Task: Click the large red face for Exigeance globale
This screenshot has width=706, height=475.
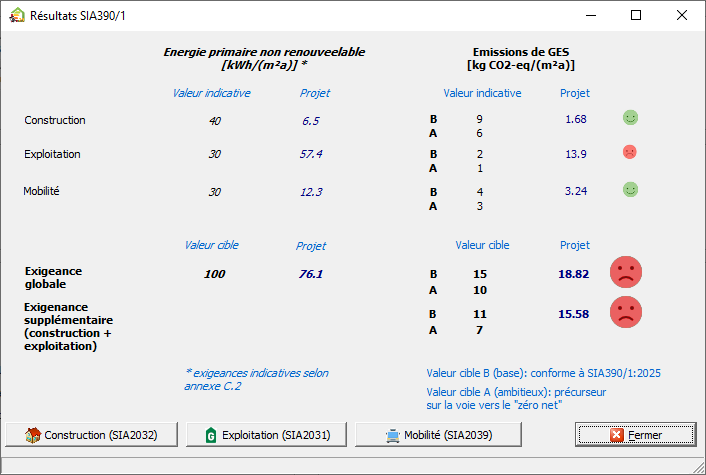Action: pos(626,272)
